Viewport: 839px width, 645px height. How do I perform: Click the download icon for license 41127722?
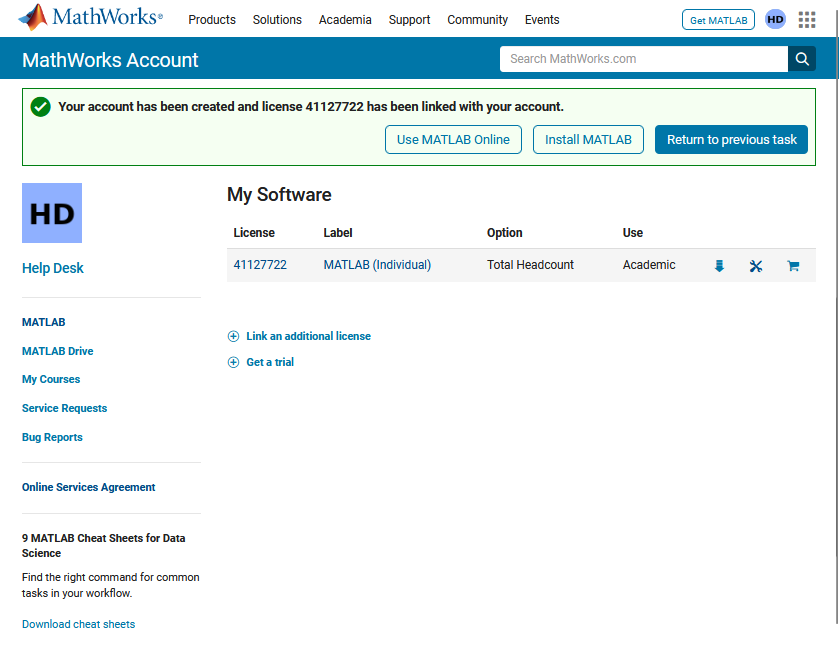coord(719,266)
